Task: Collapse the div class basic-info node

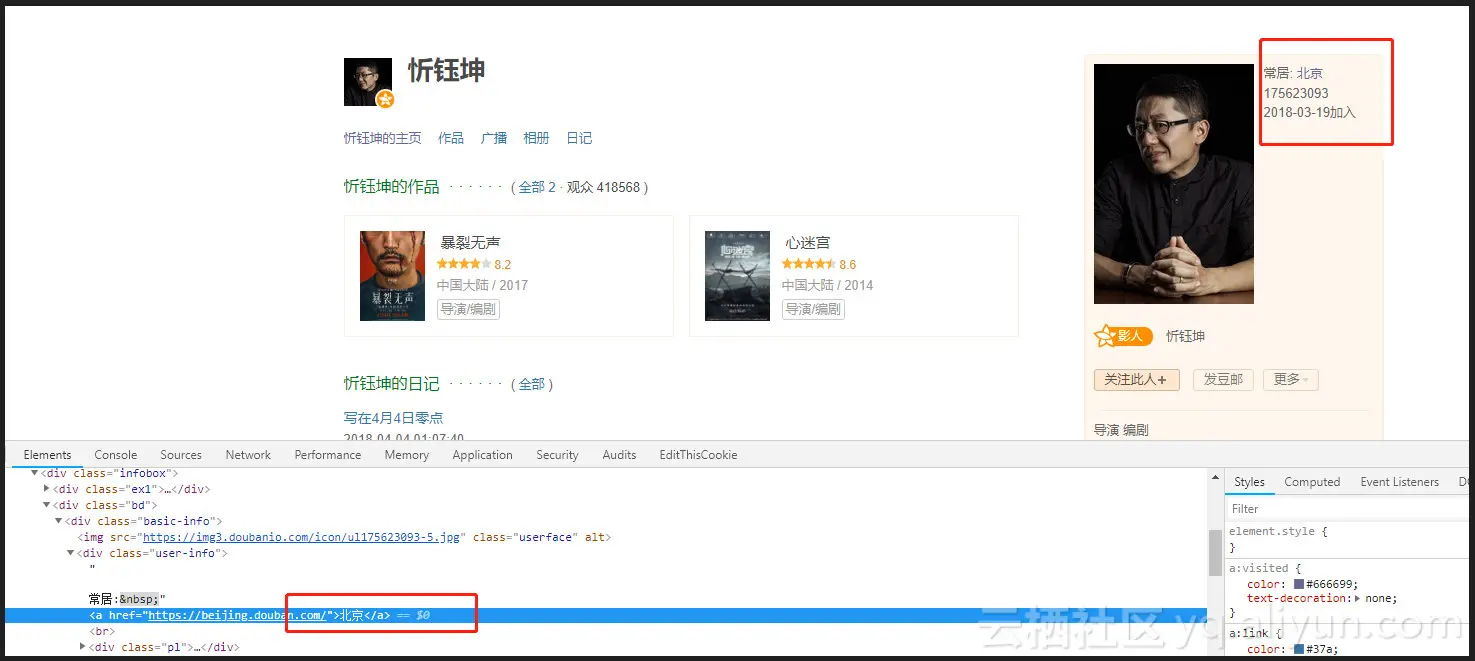Action: click(x=59, y=521)
